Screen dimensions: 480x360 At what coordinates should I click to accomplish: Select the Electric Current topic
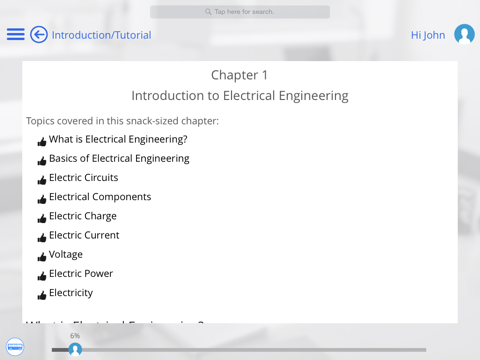click(84, 235)
